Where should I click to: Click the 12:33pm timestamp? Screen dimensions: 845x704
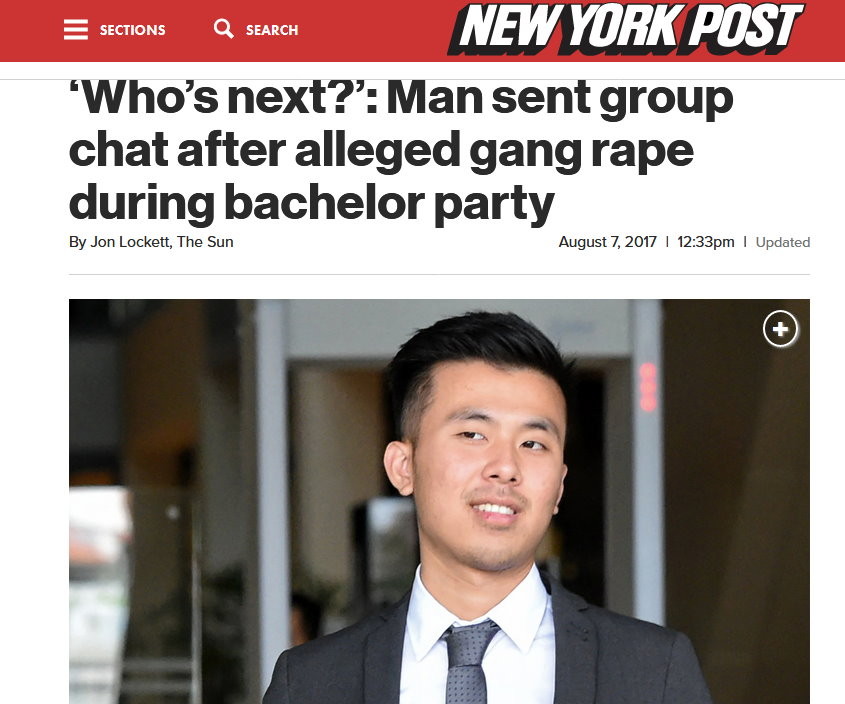[705, 242]
